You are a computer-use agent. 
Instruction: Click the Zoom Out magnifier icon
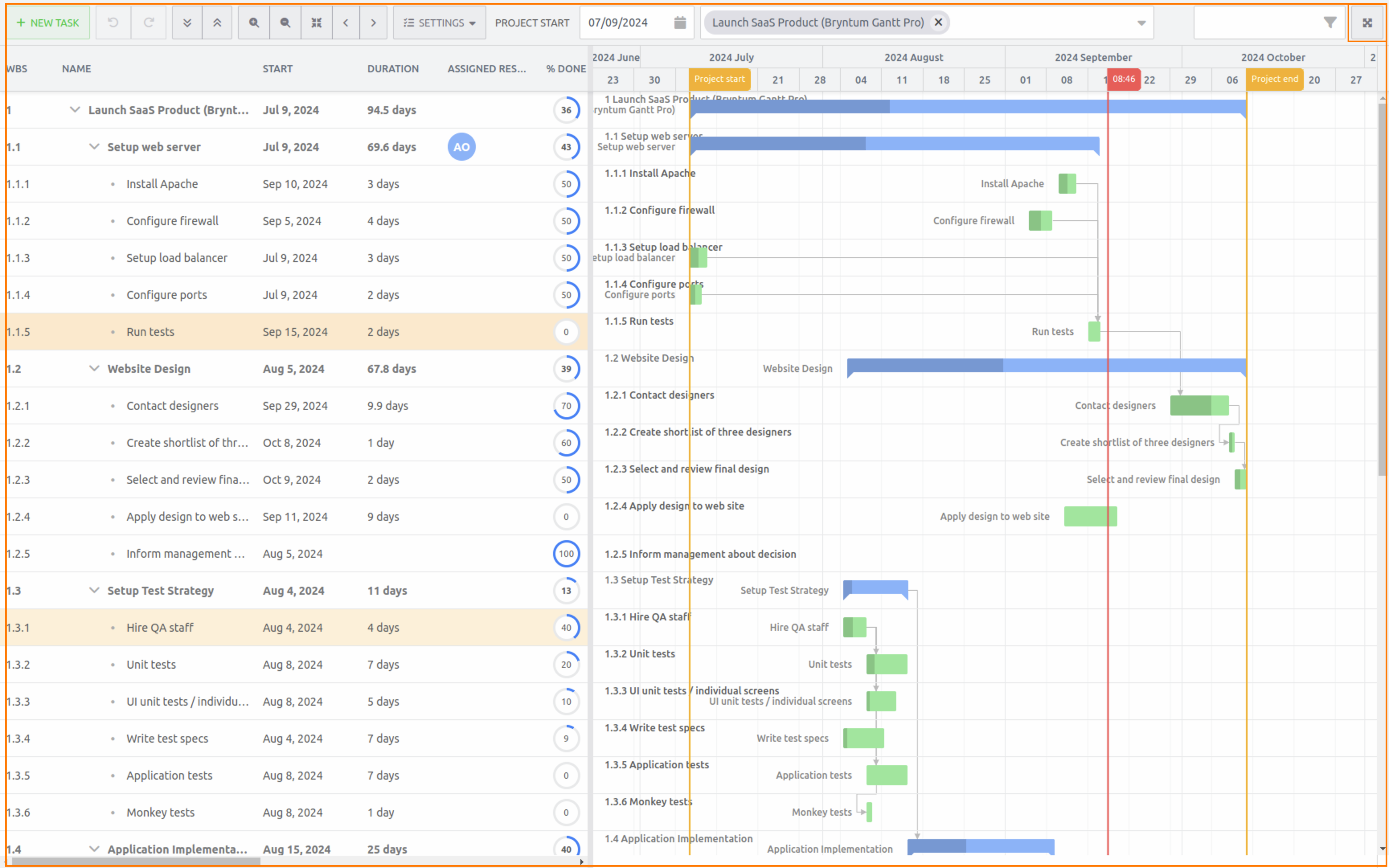285,23
